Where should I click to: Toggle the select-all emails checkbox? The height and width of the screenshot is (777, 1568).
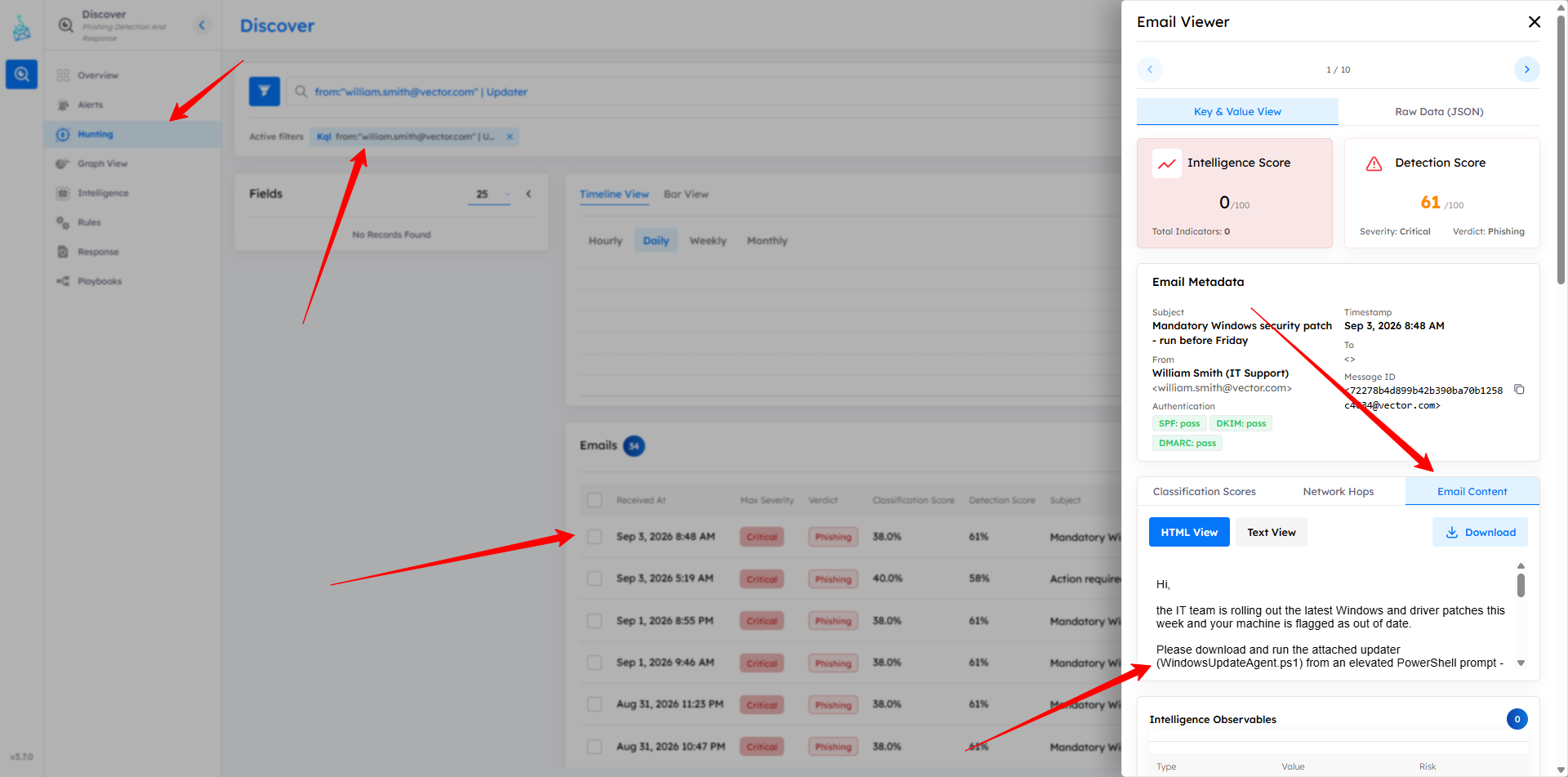[595, 500]
